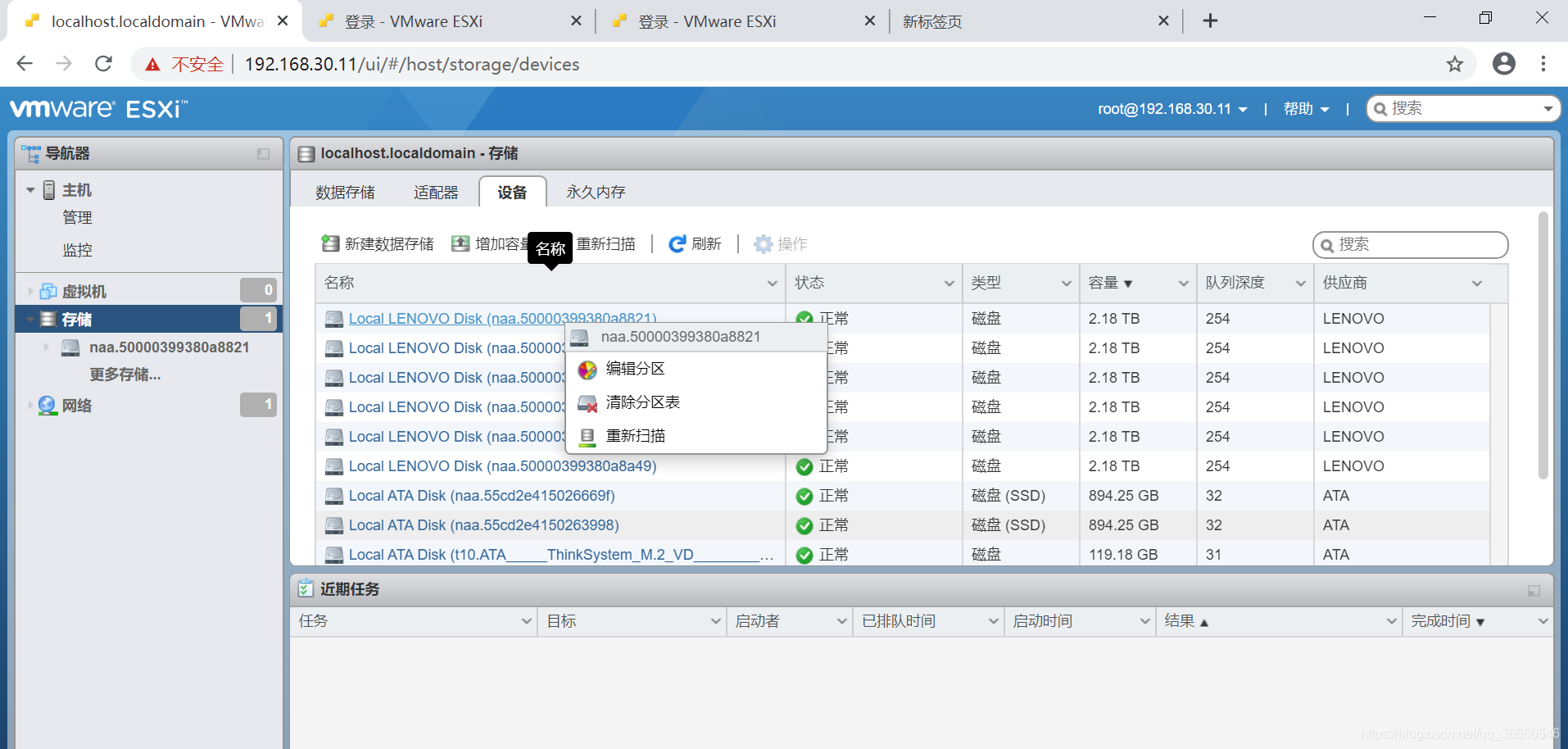Select Manage under Host
The image size is (1568, 749).
point(77,218)
